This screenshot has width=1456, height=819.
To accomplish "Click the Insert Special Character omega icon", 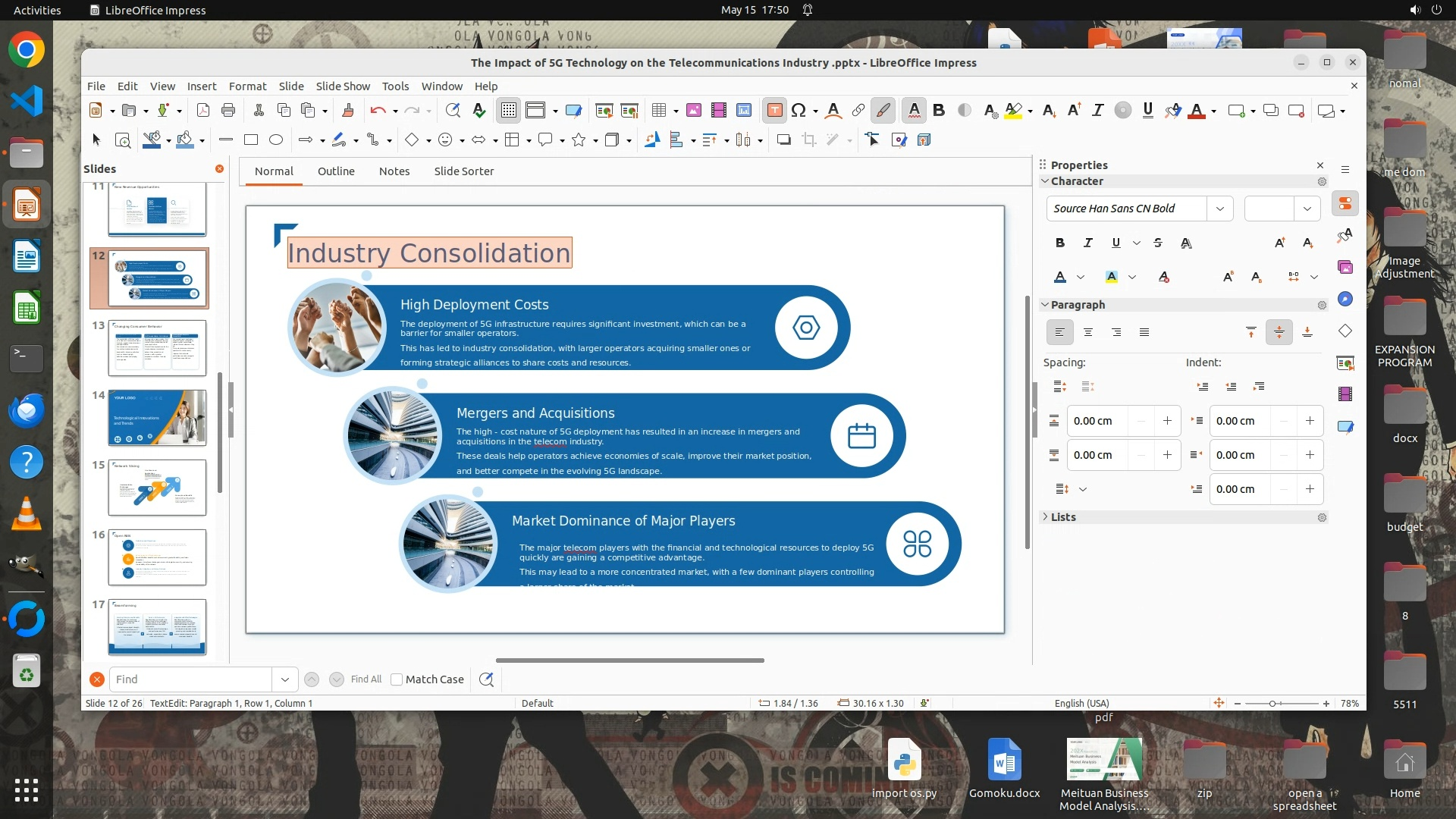I will [x=798, y=111].
